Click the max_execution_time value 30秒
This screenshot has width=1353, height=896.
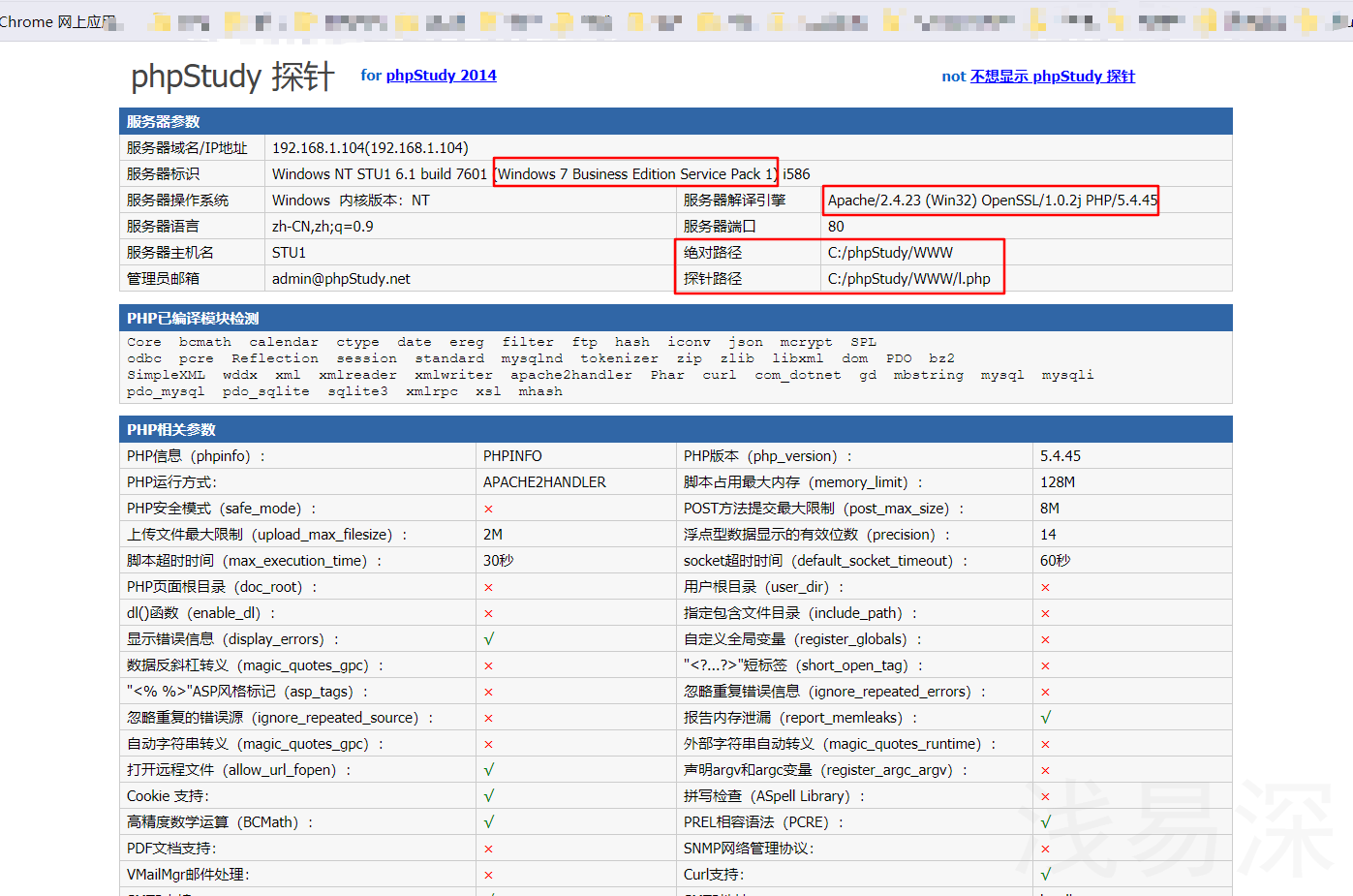pos(499,561)
